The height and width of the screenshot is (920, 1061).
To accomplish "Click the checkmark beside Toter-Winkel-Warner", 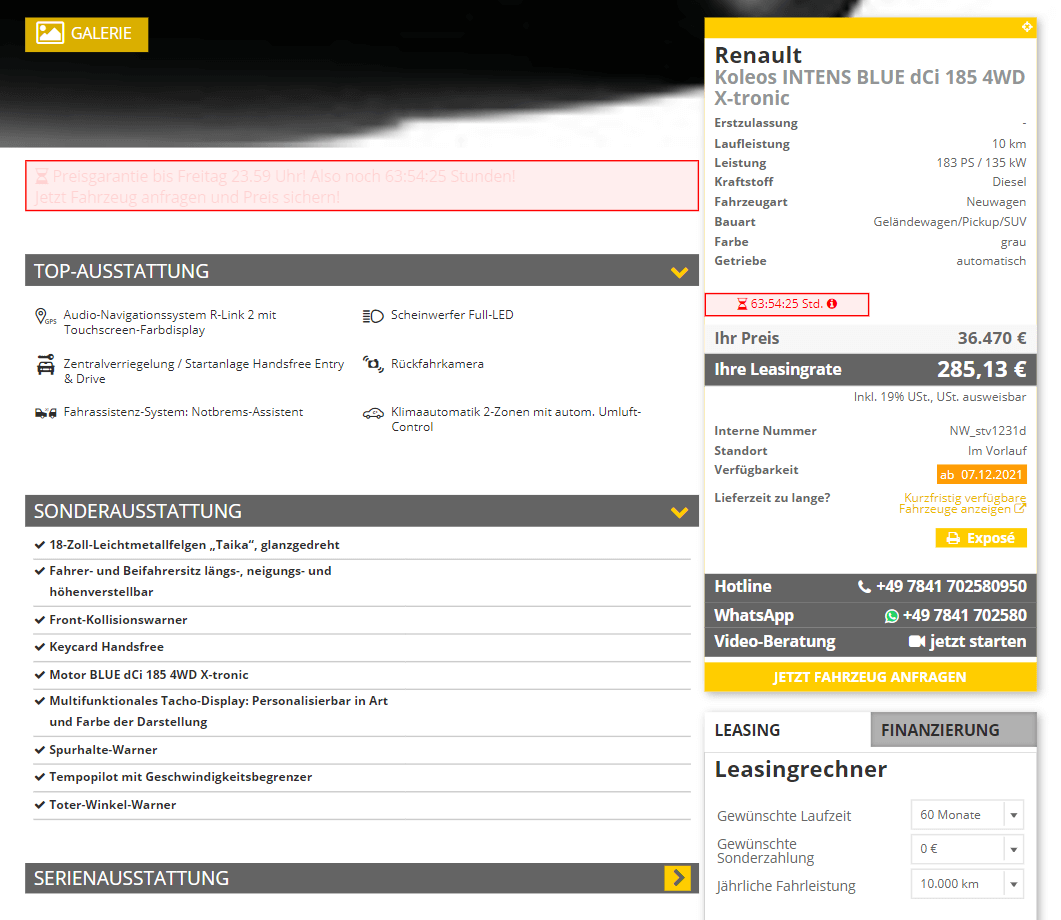I will pyautogui.click(x=40, y=805).
